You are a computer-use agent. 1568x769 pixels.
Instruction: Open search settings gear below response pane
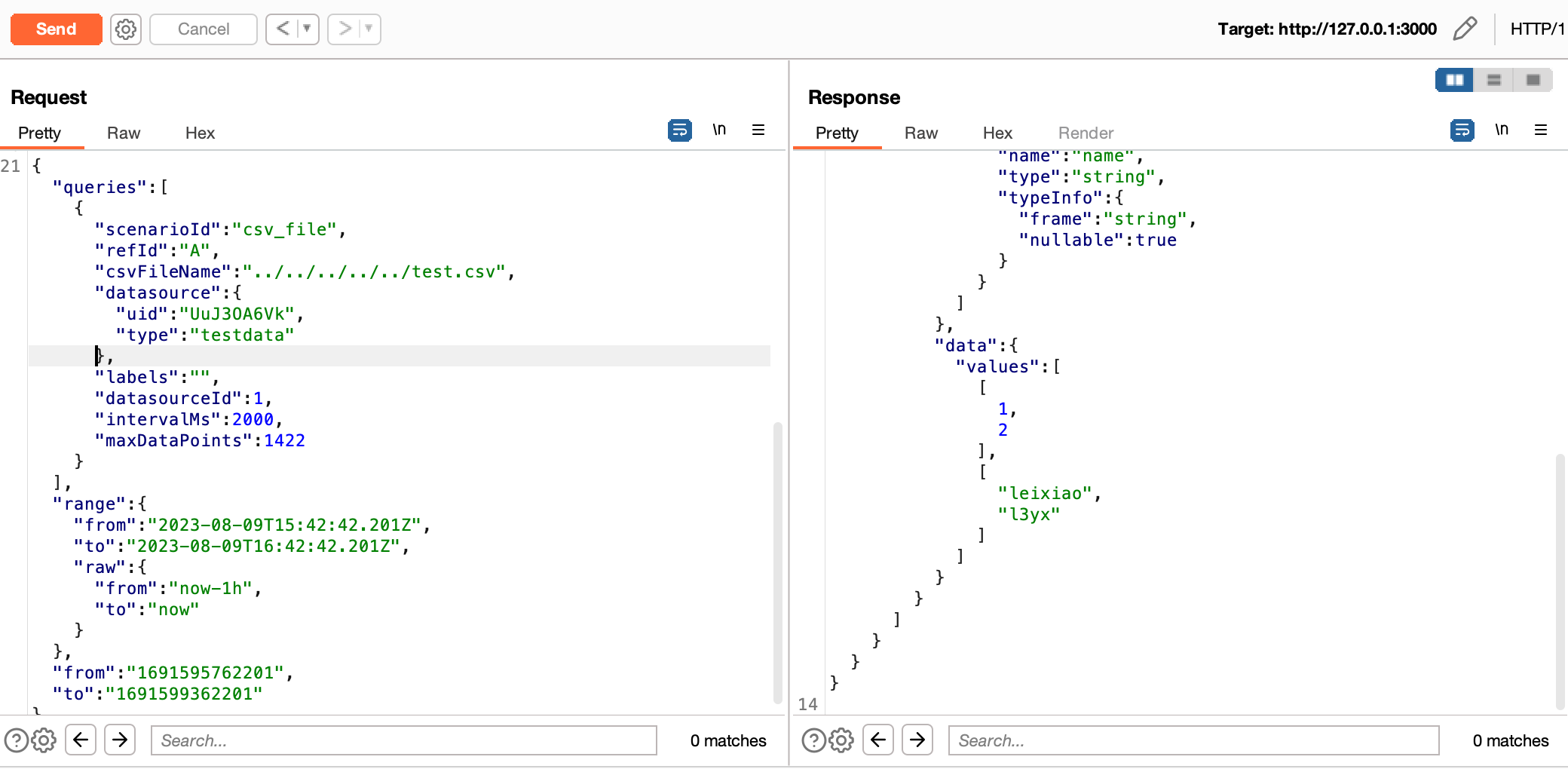coord(841,740)
